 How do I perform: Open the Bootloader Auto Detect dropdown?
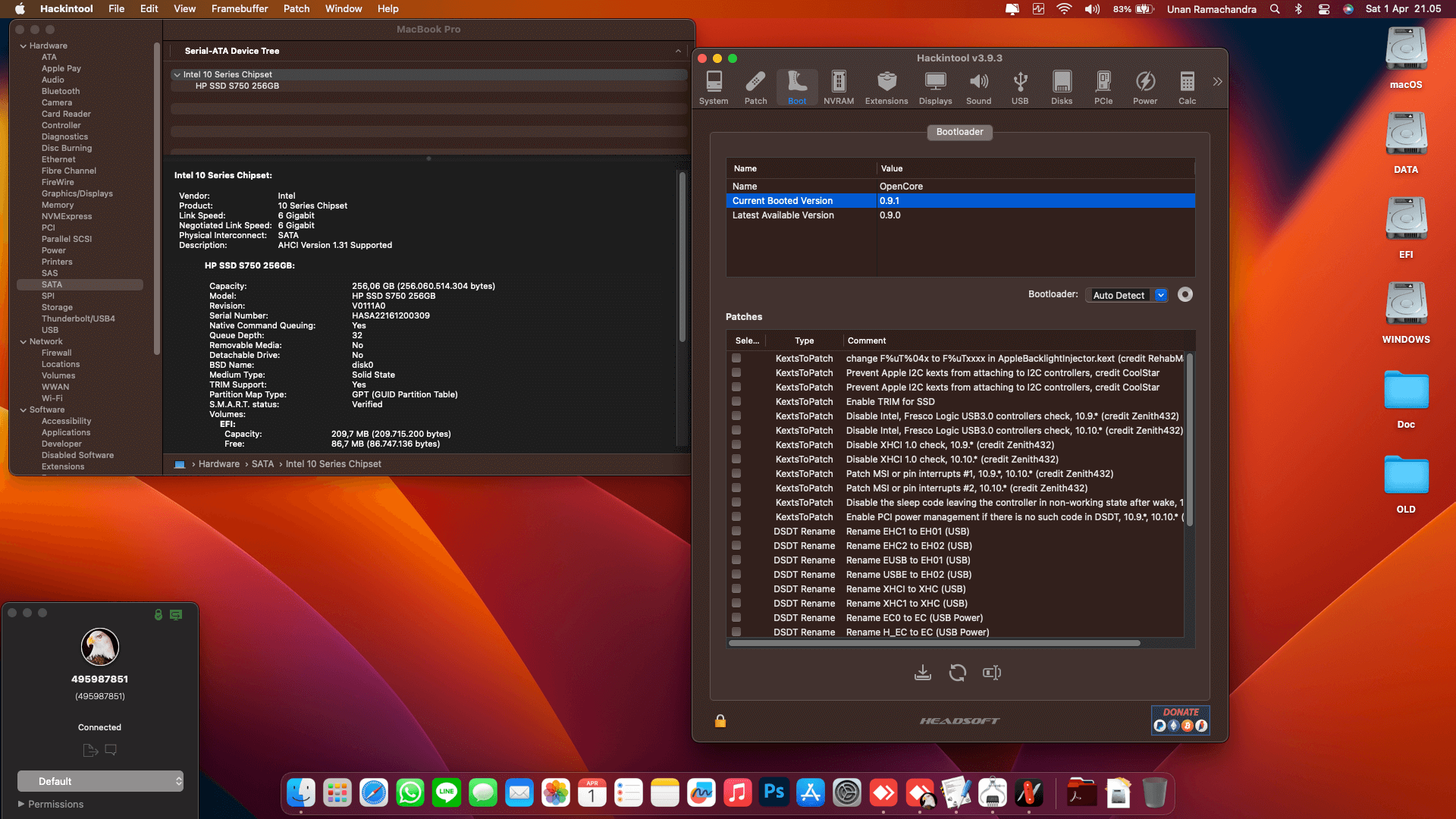coord(1162,295)
